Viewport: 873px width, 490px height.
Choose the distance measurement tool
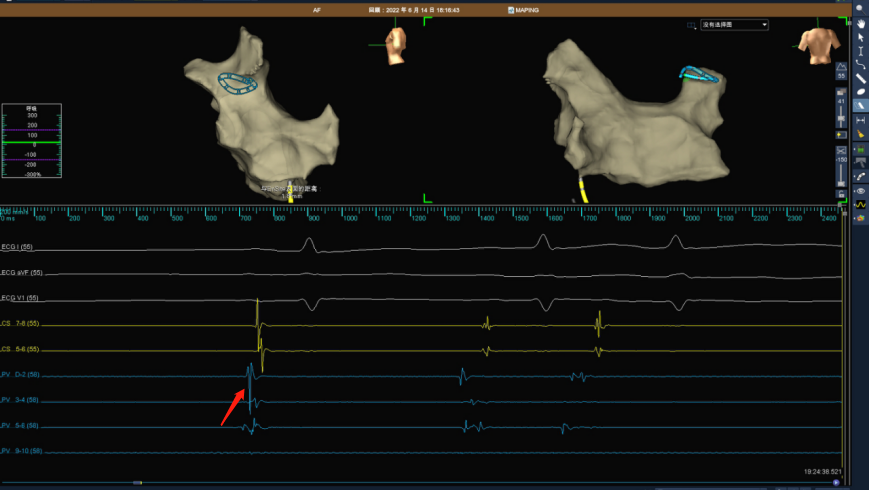(861, 120)
